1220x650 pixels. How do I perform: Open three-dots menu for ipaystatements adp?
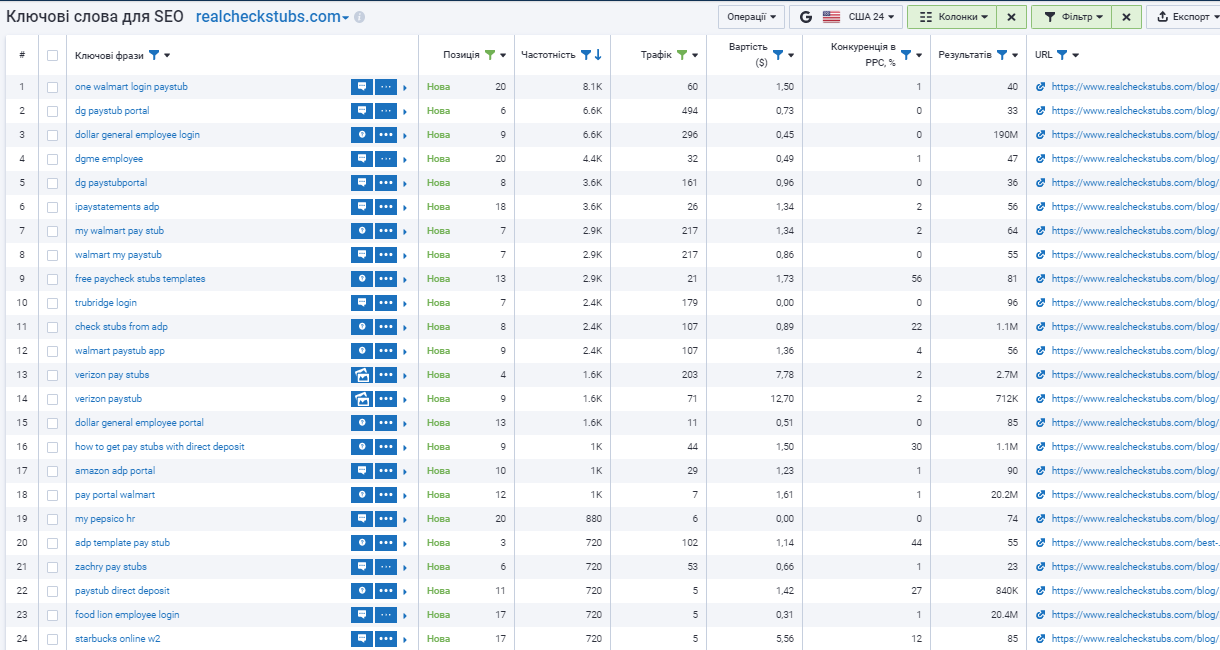click(386, 207)
